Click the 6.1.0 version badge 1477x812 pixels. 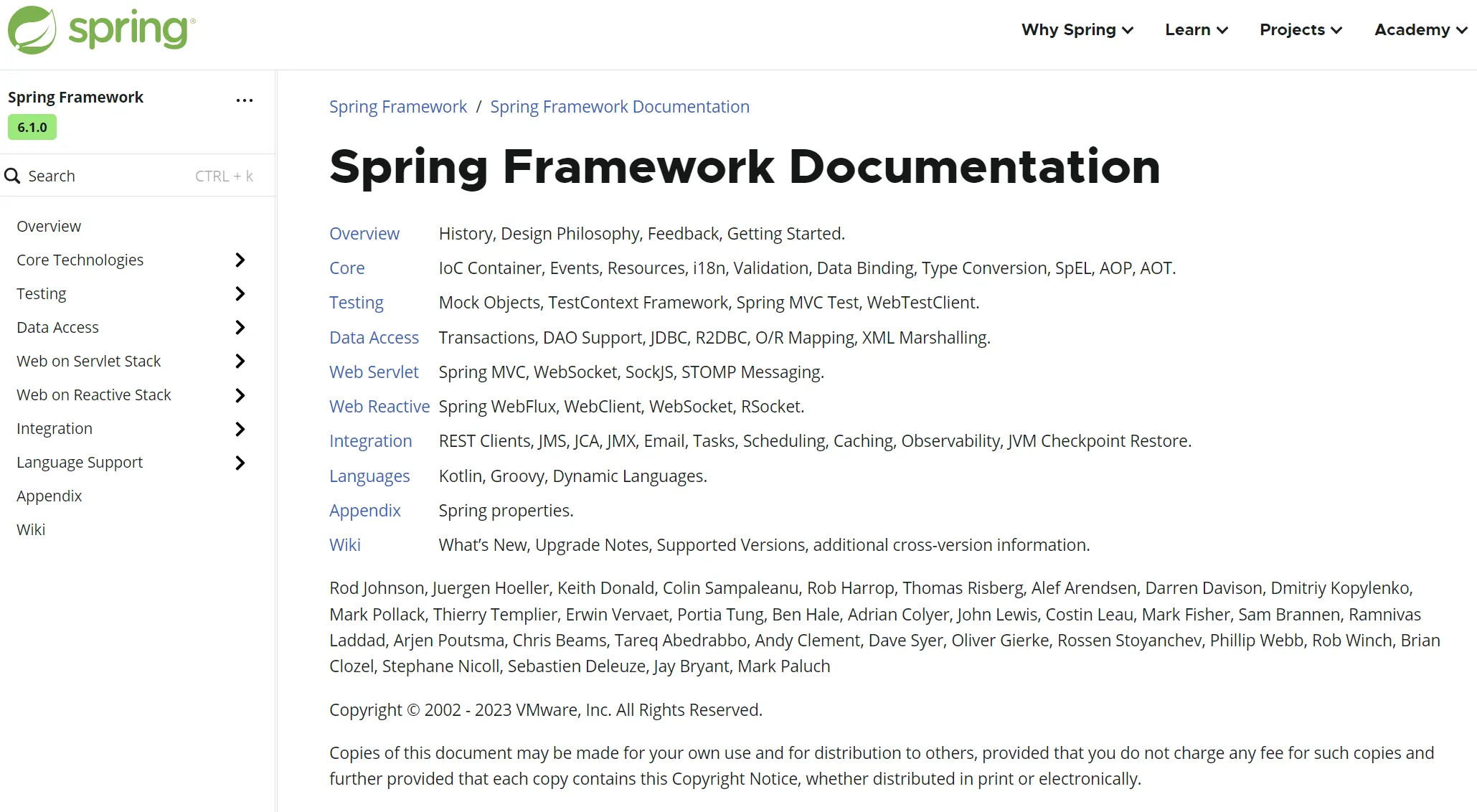tap(32, 127)
